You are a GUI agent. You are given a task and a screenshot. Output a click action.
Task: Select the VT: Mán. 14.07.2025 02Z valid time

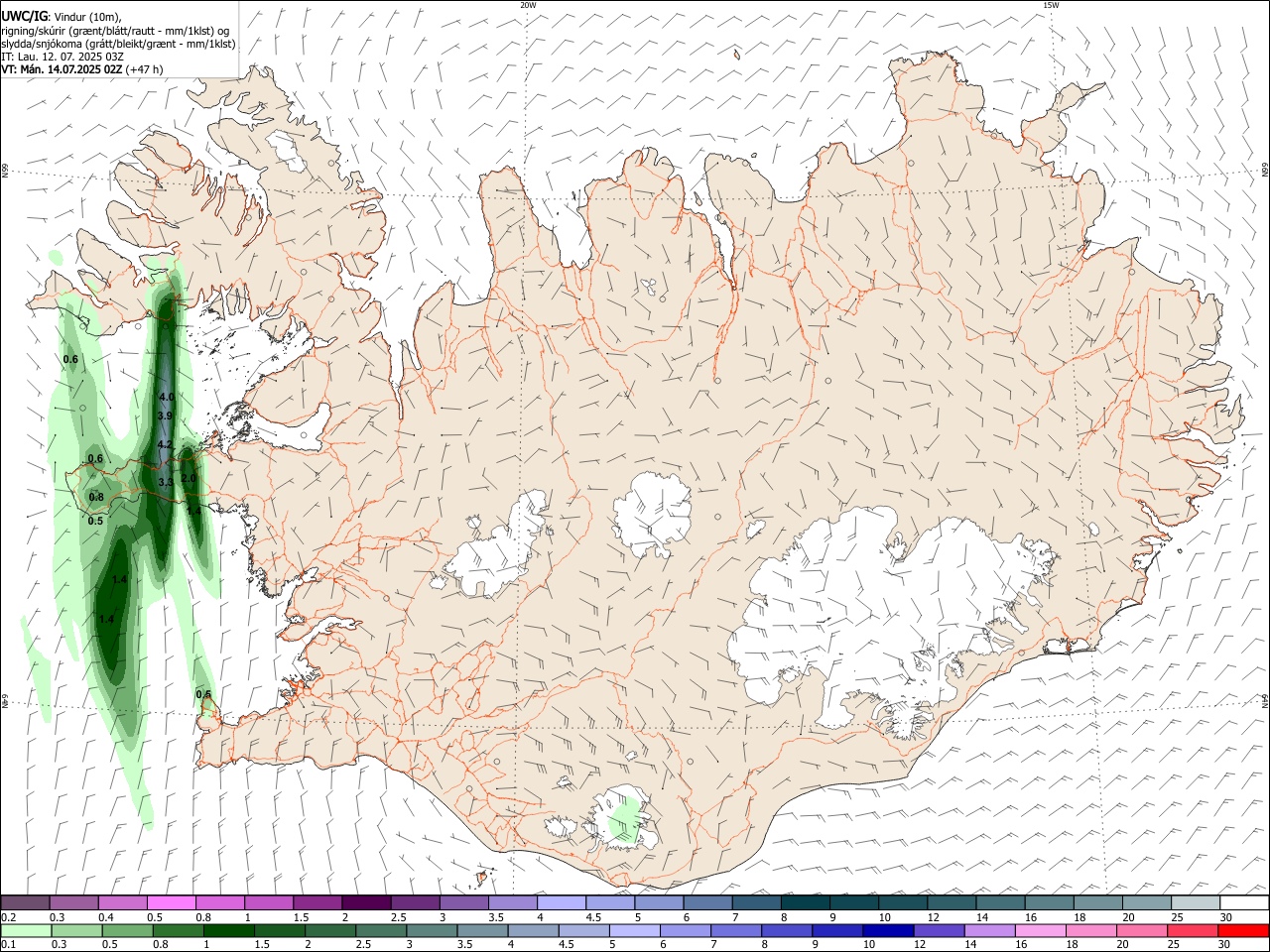click(62, 69)
